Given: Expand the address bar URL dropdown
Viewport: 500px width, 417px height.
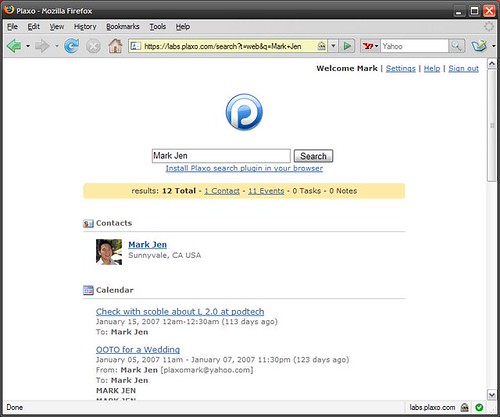Looking at the screenshot, I should pos(333,46).
